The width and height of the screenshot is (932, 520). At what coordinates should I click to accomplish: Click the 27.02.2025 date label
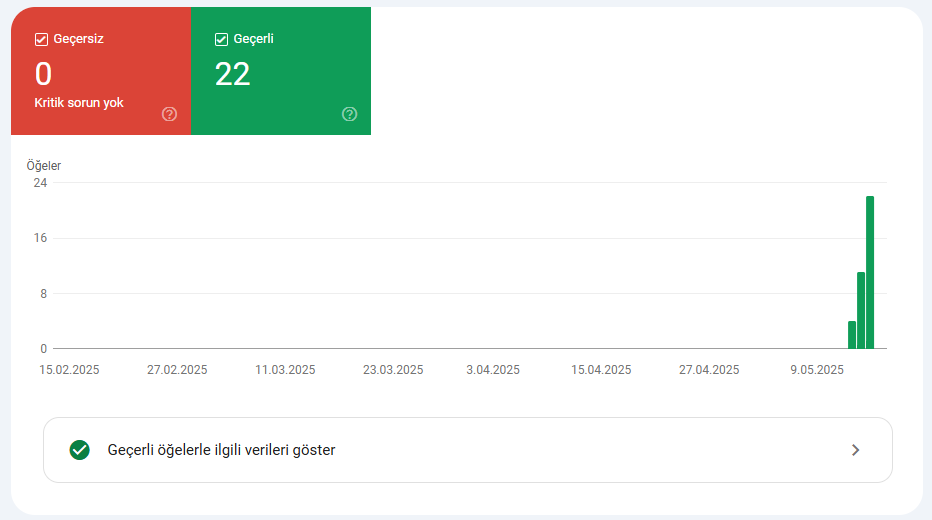coord(177,370)
